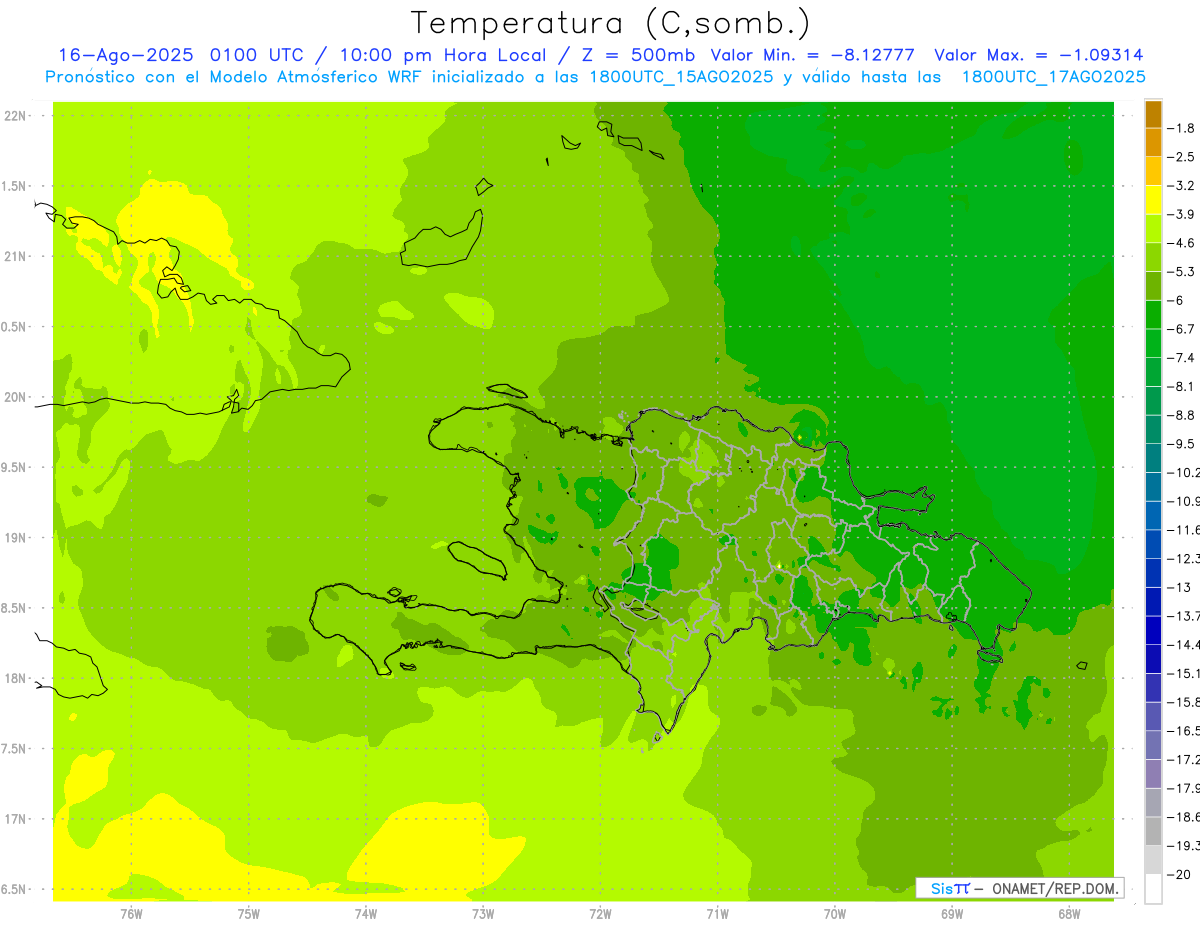Click the 74W longitude label

coord(366,913)
